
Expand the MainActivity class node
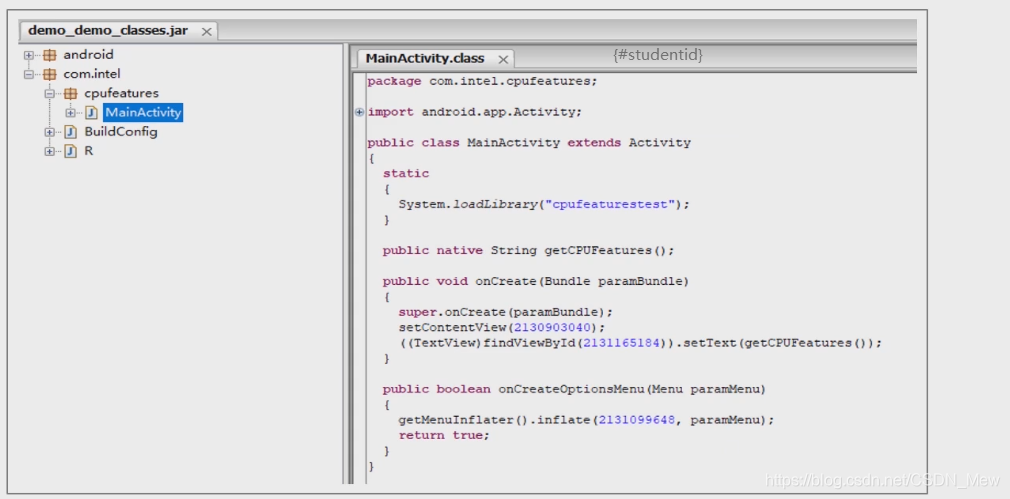pos(70,113)
